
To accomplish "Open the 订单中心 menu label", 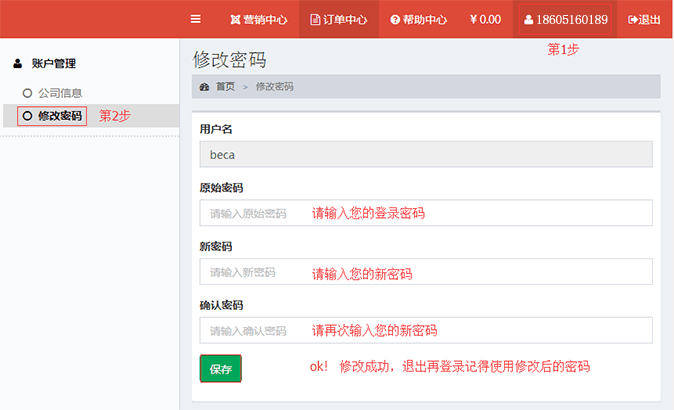I will coord(345,19).
